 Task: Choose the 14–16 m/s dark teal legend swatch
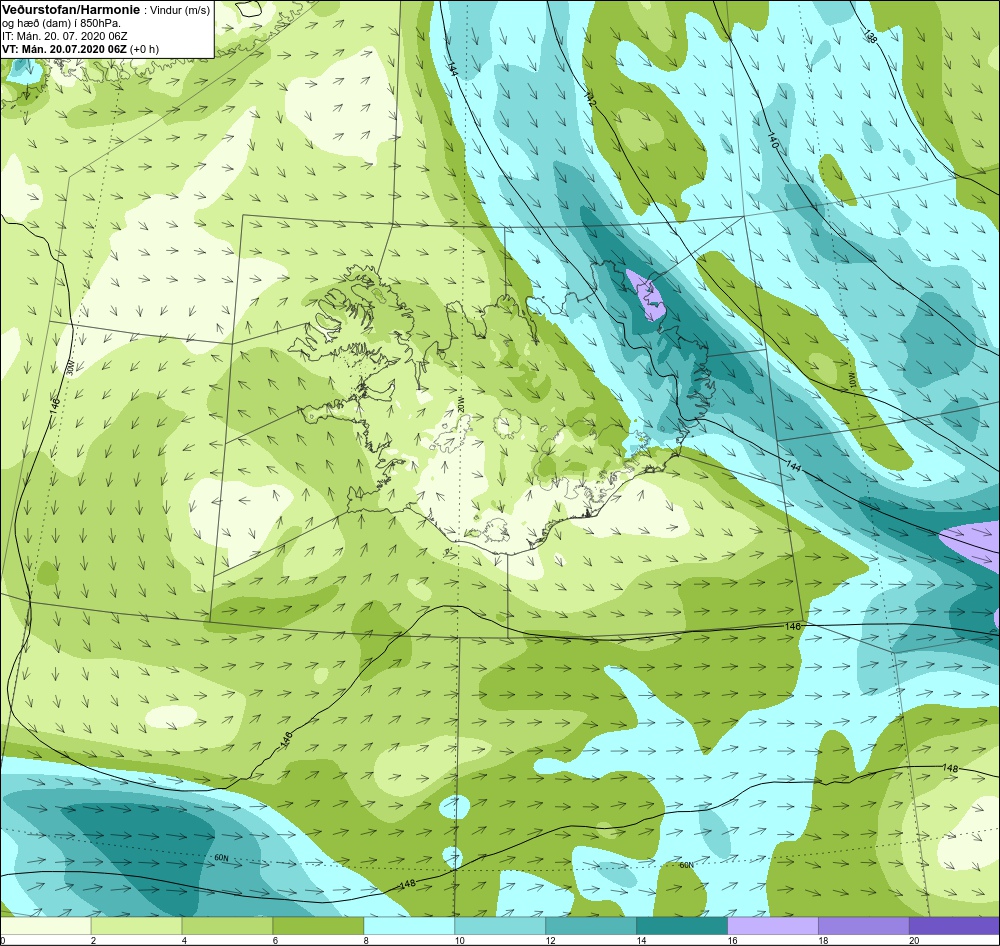[x=682, y=926]
